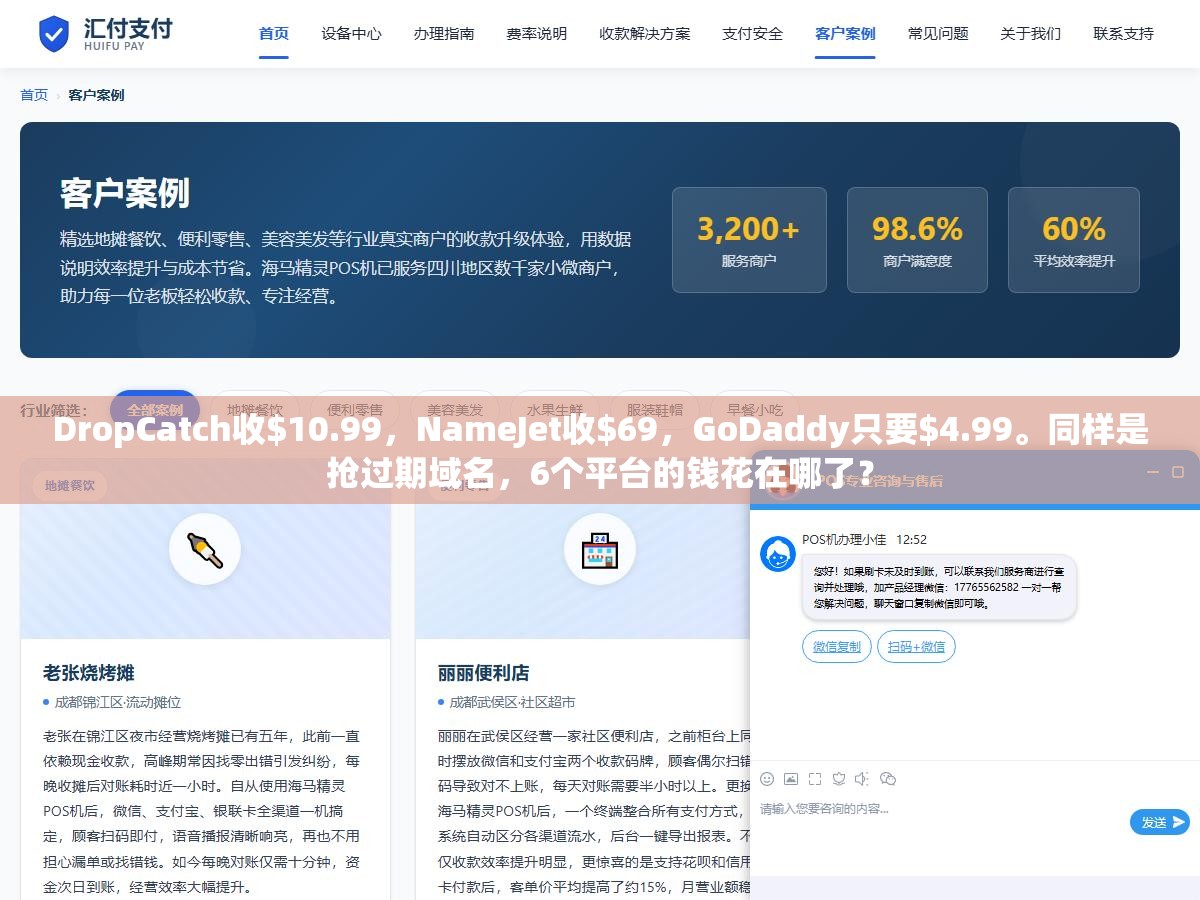Go to 办理指南 in the top navigation

point(444,33)
